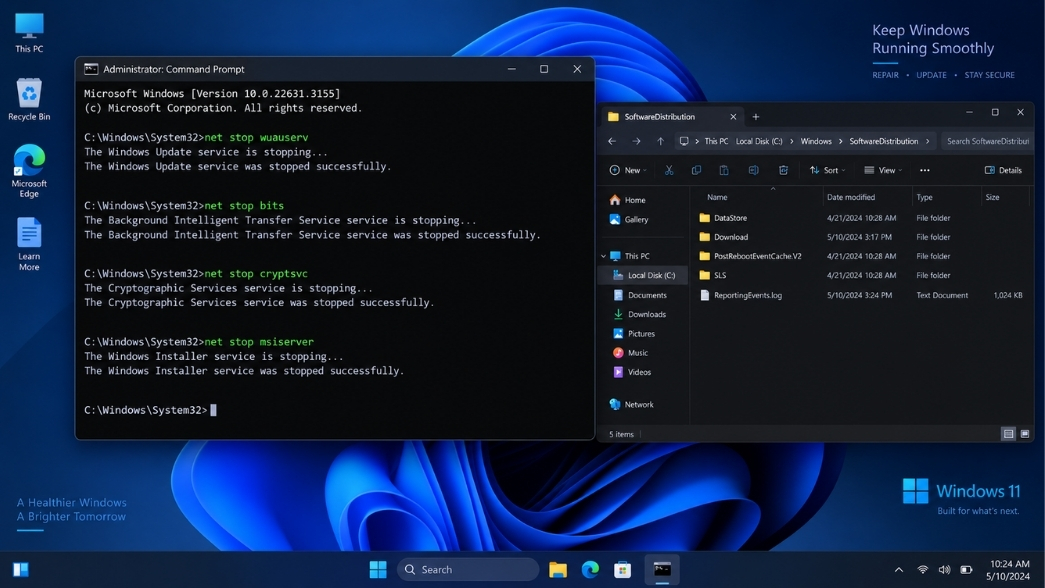Switch to details list view icon in status bar

click(x=1008, y=434)
